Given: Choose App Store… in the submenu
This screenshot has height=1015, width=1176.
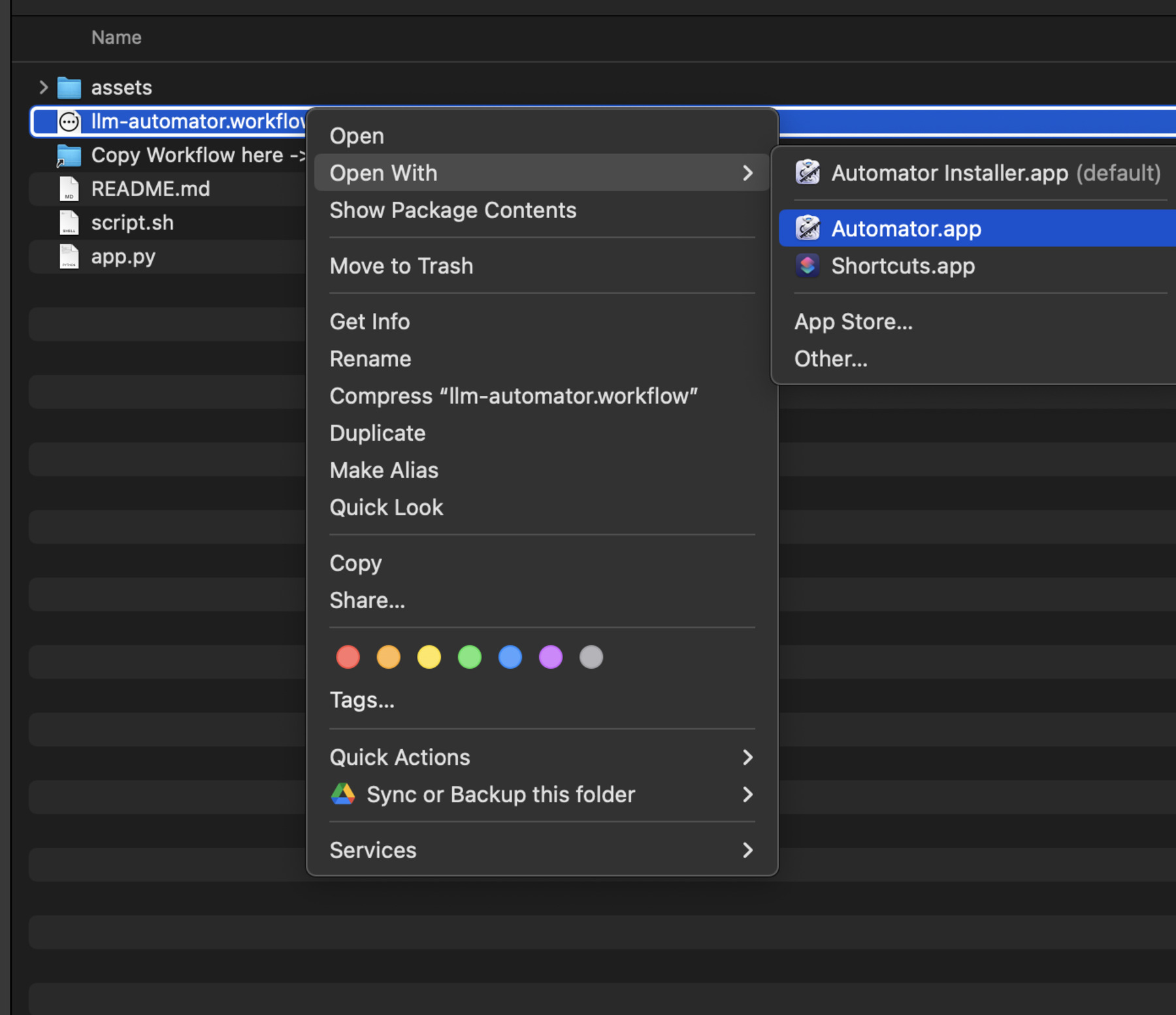Looking at the screenshot, I should pos(977,321).
